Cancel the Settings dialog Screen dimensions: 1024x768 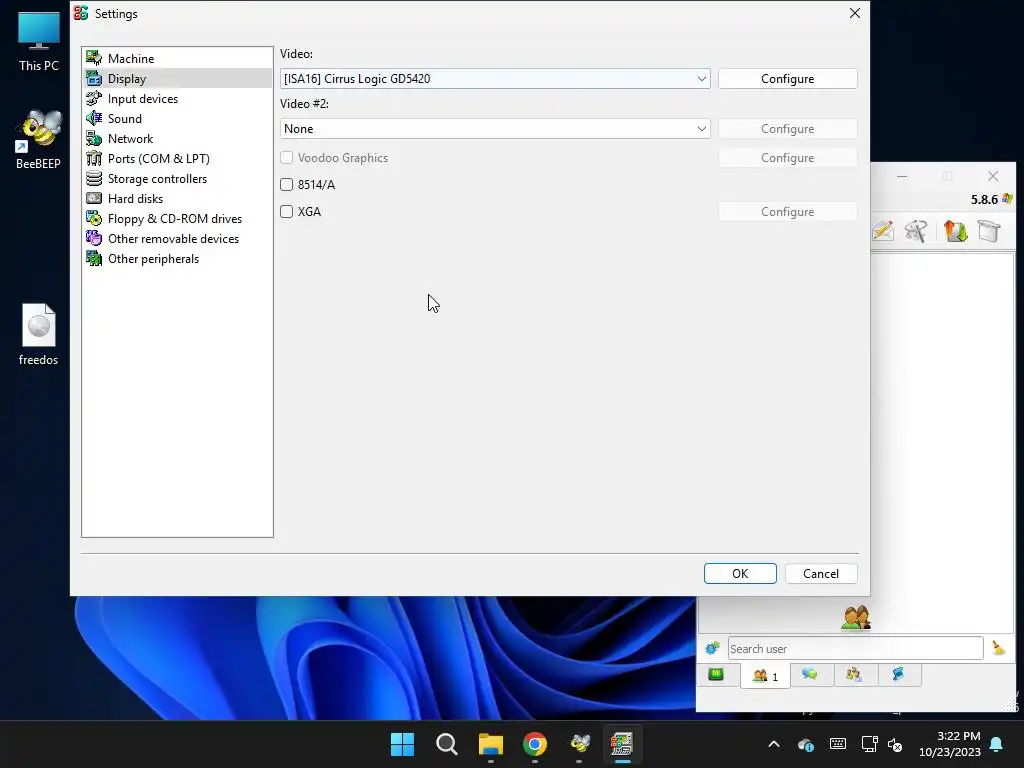(821, 573)
